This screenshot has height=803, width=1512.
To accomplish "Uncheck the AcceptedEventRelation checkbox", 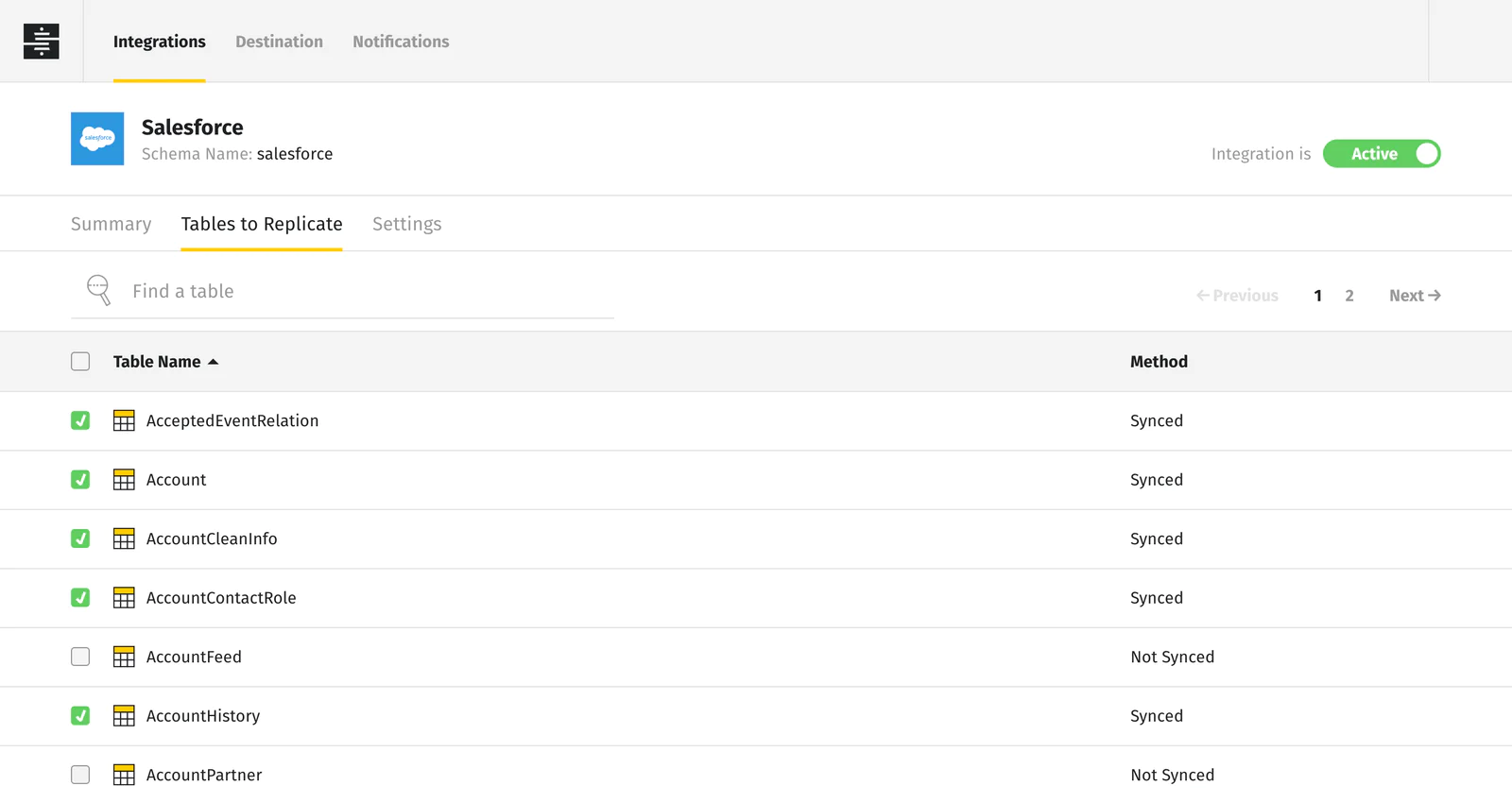I will pos(80,420).
